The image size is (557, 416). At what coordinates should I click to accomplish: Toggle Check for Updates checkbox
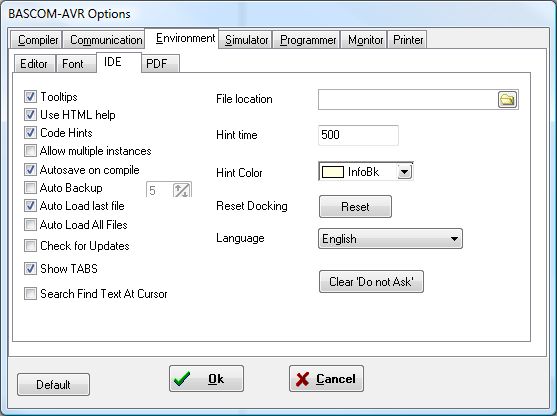pos(30,245)
